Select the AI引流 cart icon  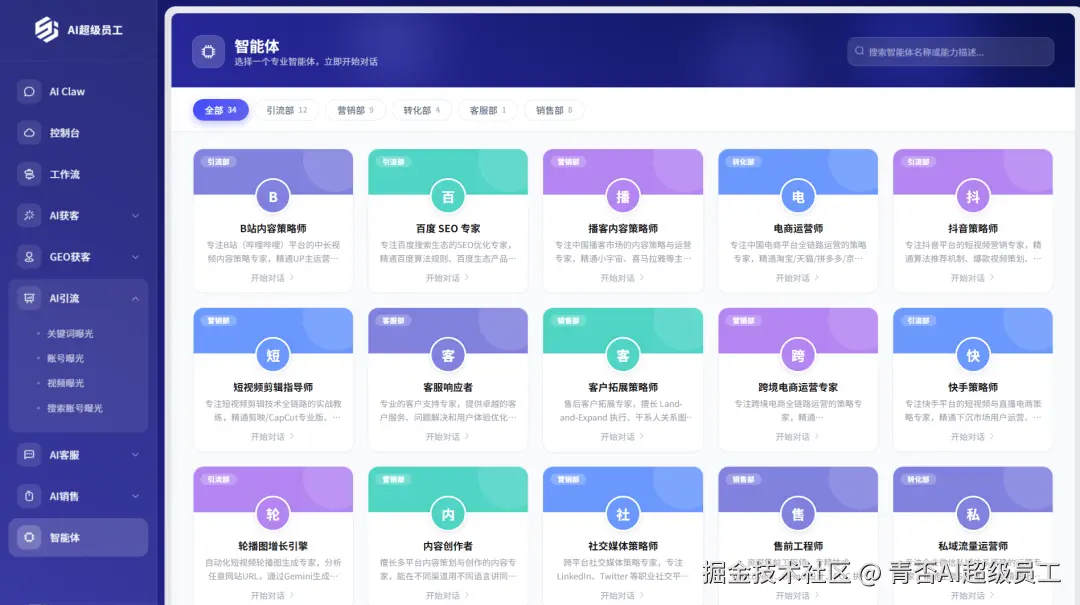click(29, 298)
